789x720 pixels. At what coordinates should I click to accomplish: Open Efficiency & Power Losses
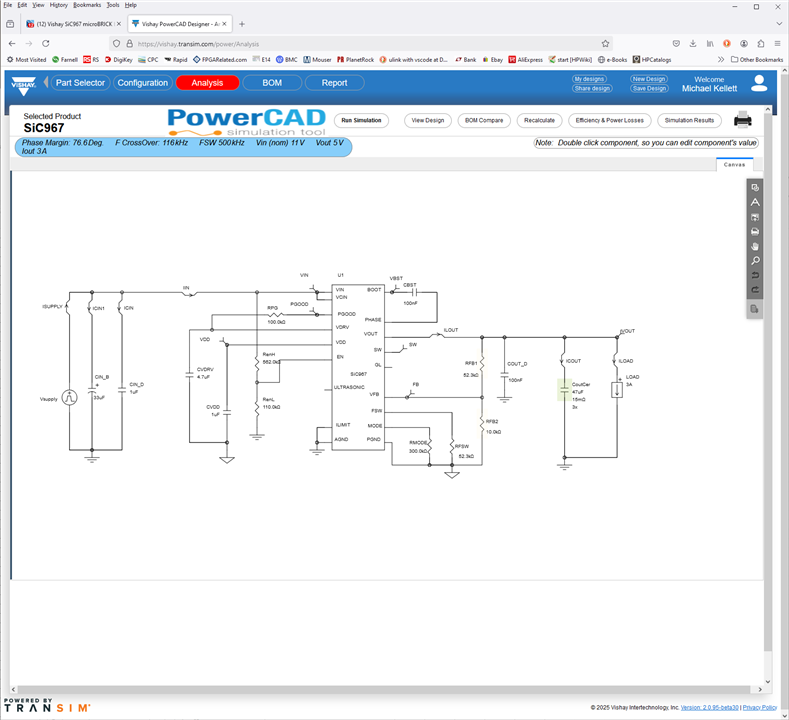609,120
